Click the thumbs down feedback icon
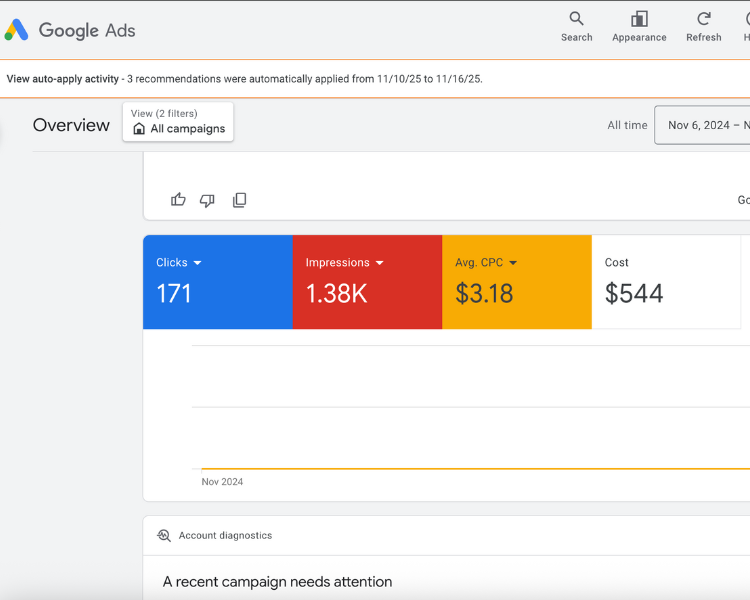The width and height of the screenshot is (750, 600). pos(207,200)
